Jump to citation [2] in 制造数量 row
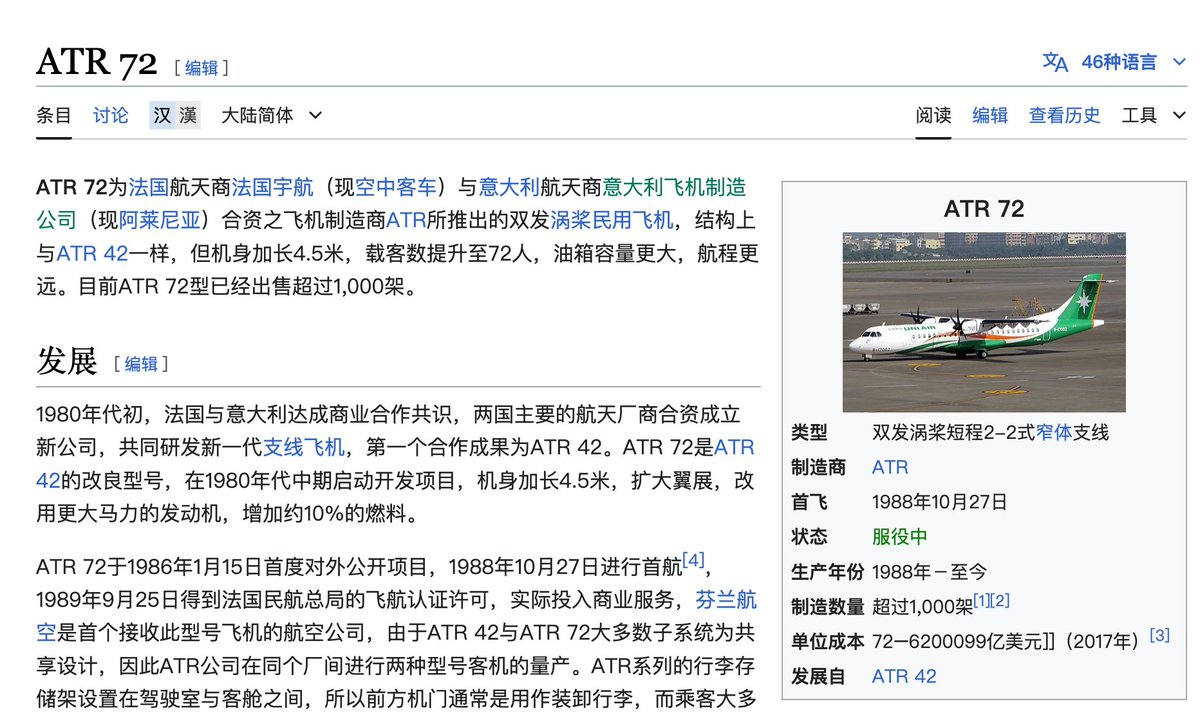1200x713 pixels. (x=1000, y=600)
